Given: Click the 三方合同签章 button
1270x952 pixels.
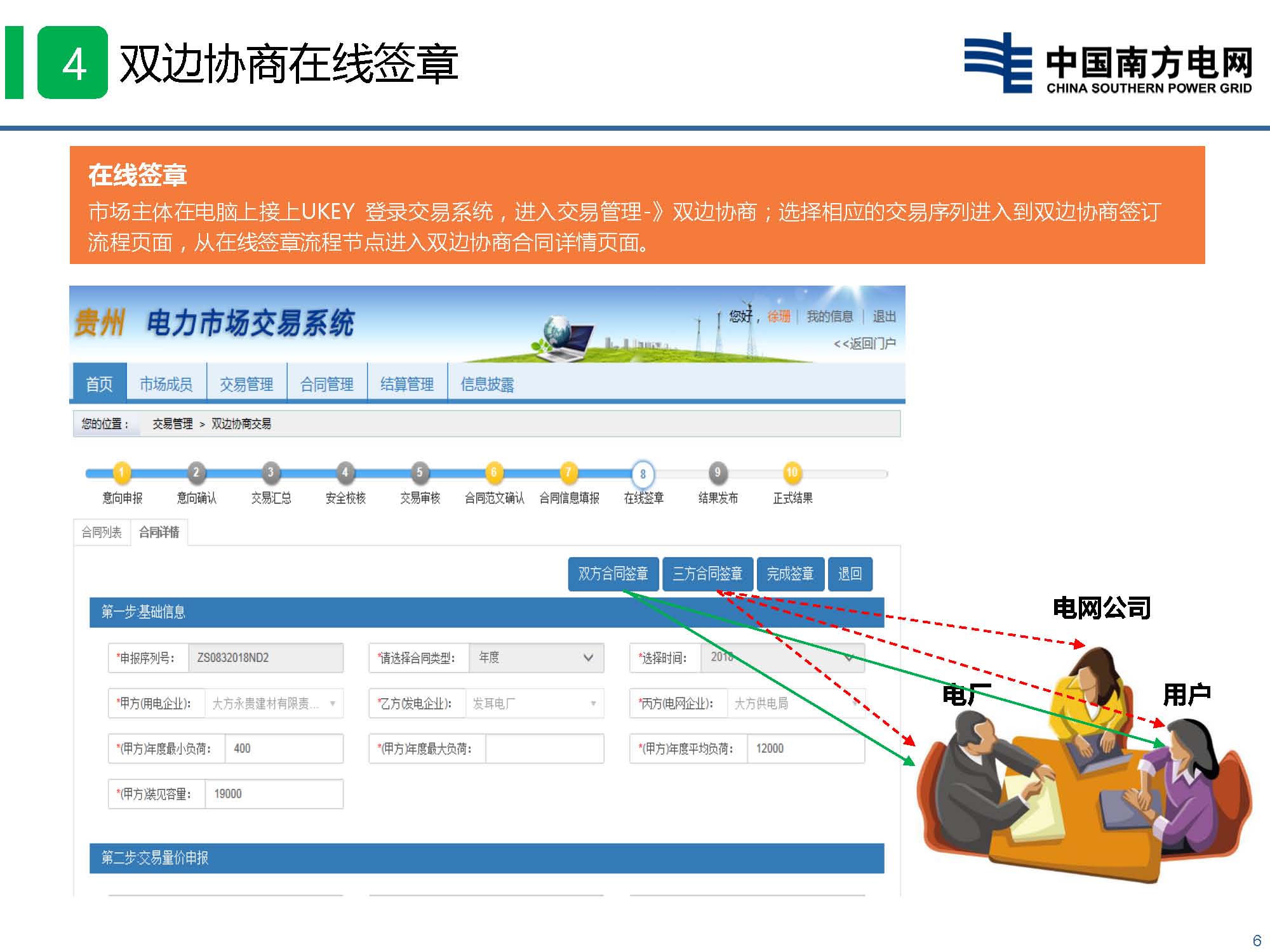Looking at the screenshot, I should pos(707,574).
